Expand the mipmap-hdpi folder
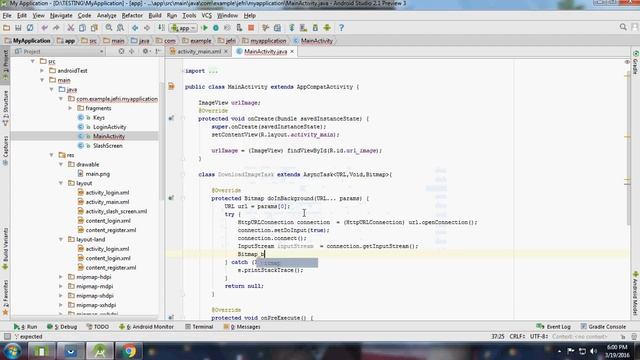The height and width of the screenshot is (360, 640). tap(61, 277)
